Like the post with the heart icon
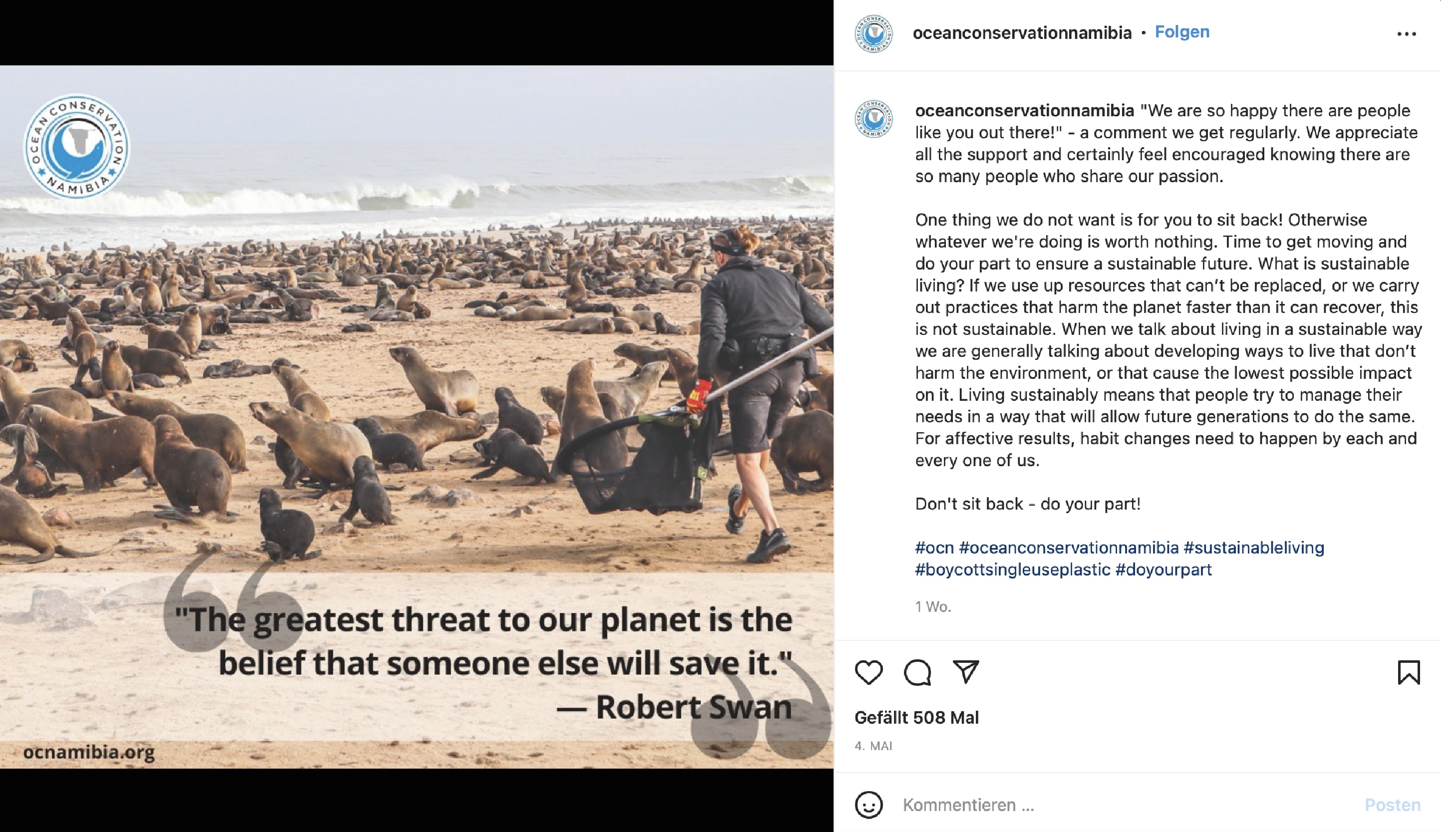 click(x=869, y=672)
